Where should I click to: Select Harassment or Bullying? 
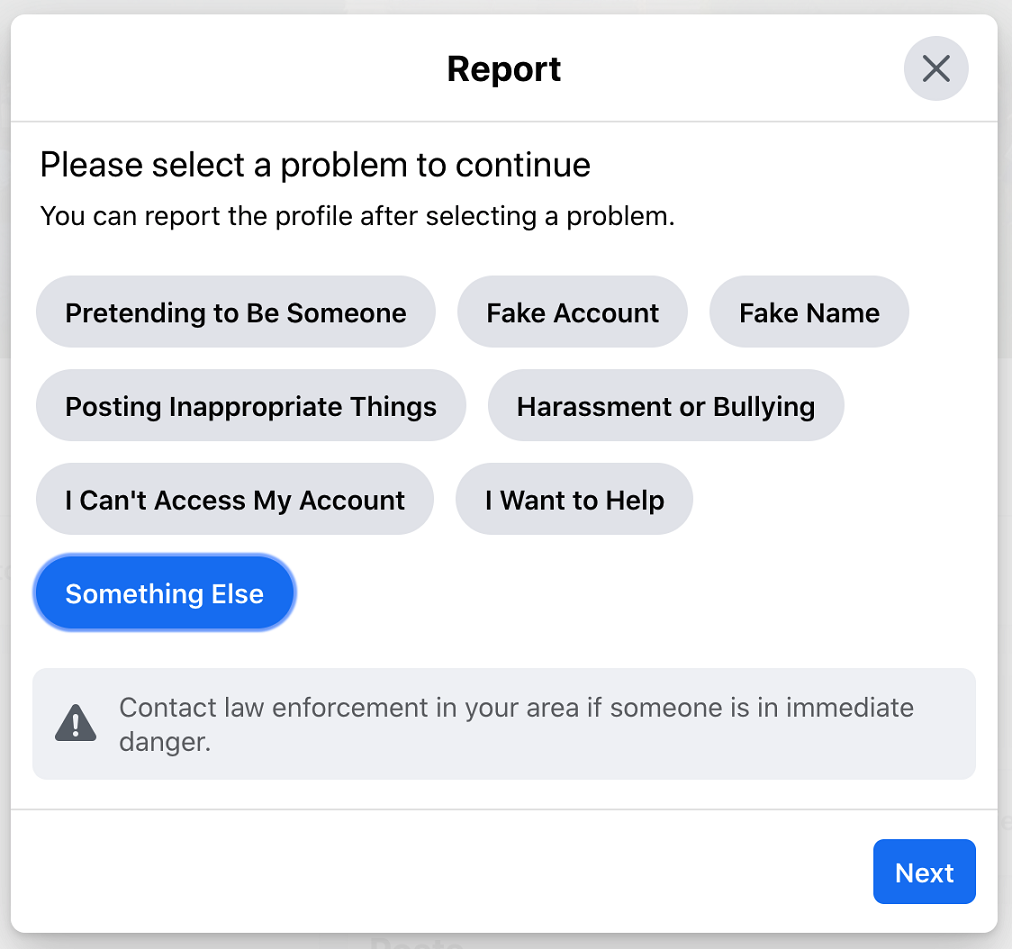pos(665,406)
